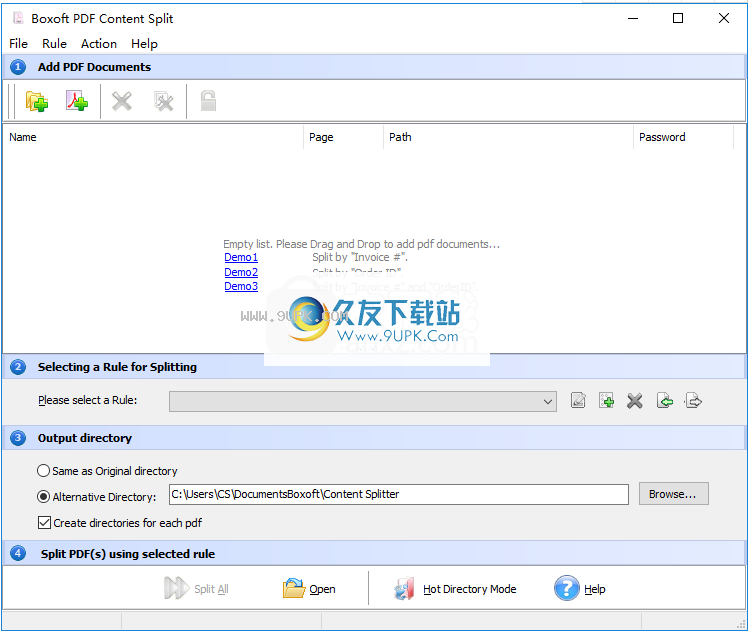Close the Boxoft PDF Content Split window

(x=724, y=18)
